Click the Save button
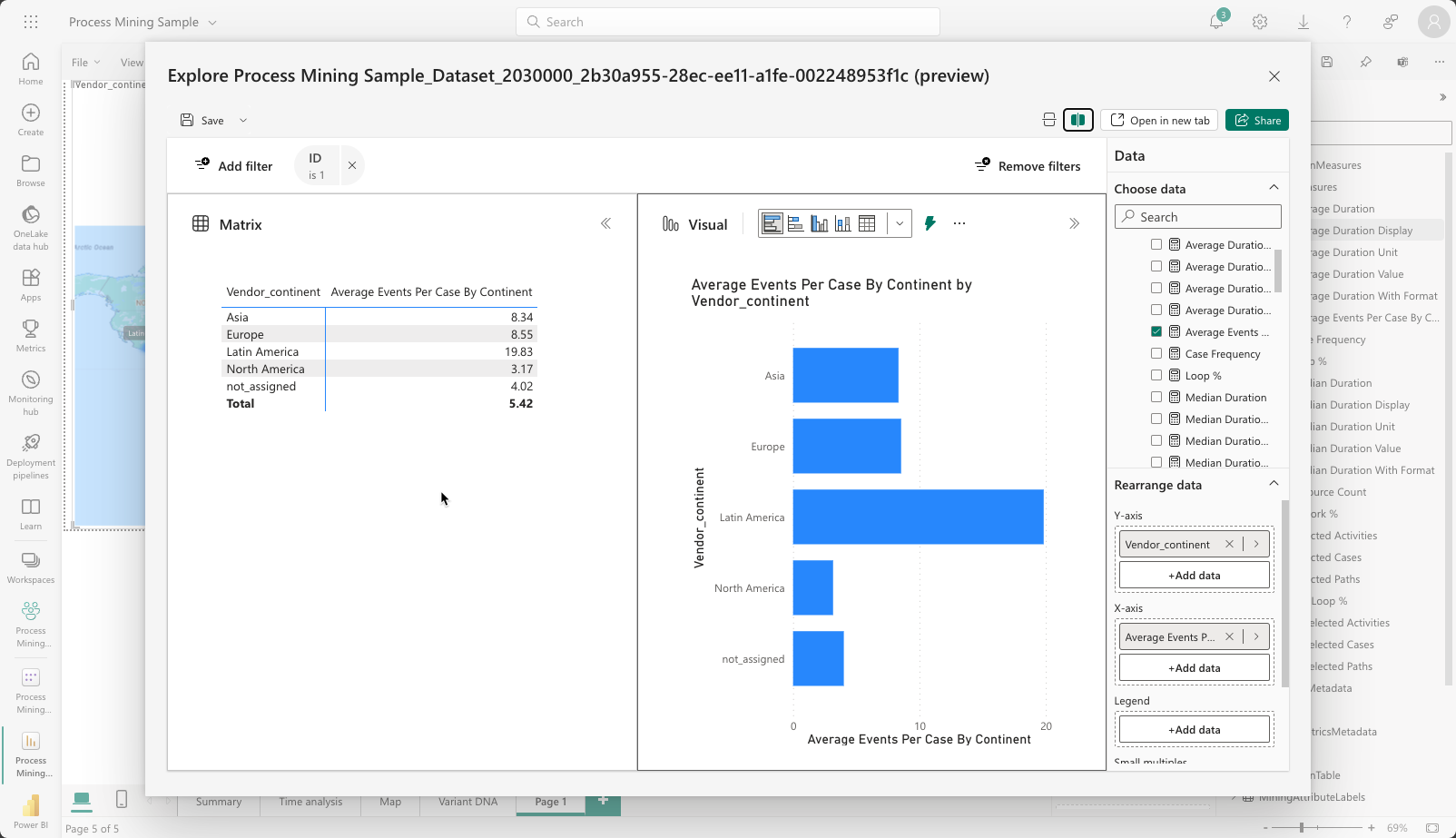This screenshot has height=838, width=1456. point(202,120)
